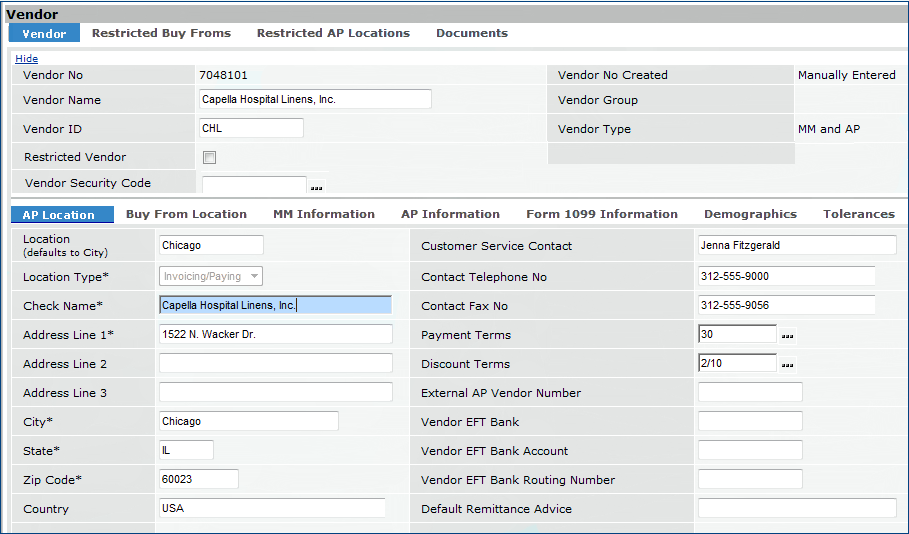Screen dimensions: 909x534
Task: Switch to Restricted Buy Froms tab
Action: 161,33
